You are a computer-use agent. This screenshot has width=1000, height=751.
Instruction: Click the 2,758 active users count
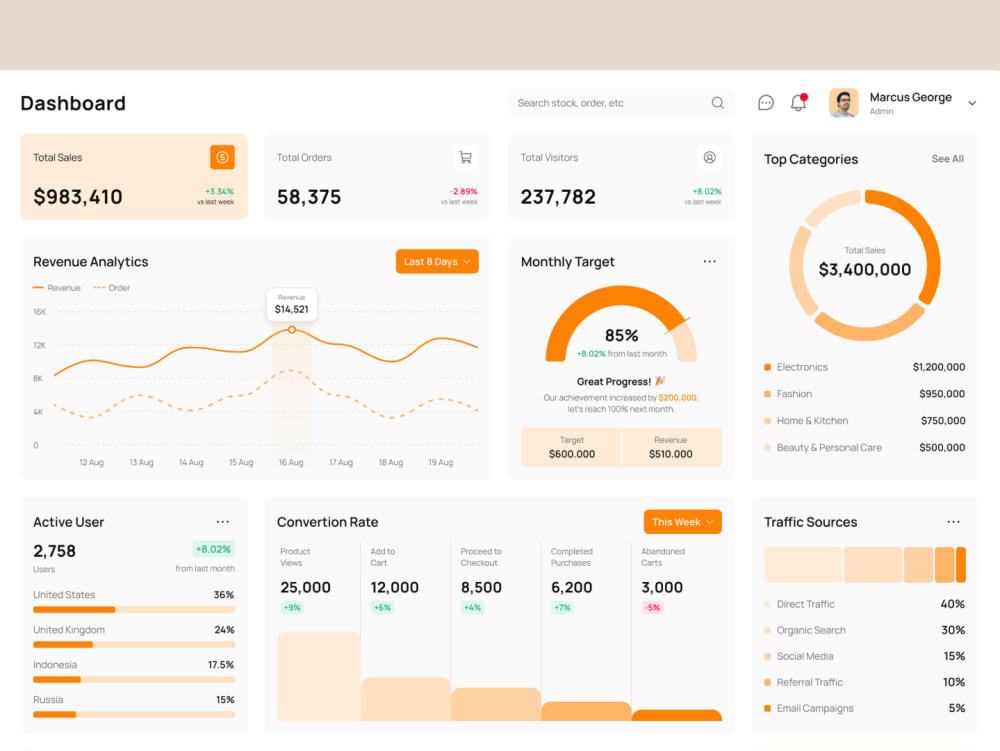pyautogui.click(x=54, y=551)
